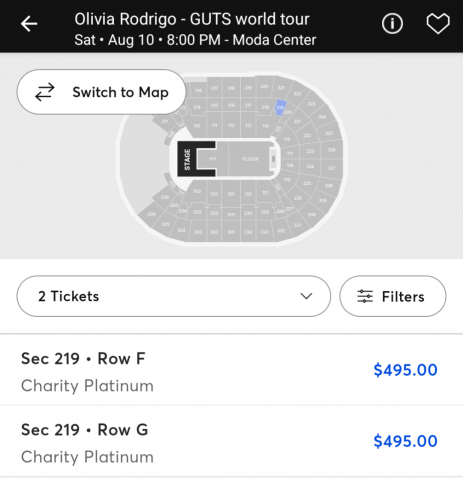Select the PIT area on the seat map

tap(213, 159)
